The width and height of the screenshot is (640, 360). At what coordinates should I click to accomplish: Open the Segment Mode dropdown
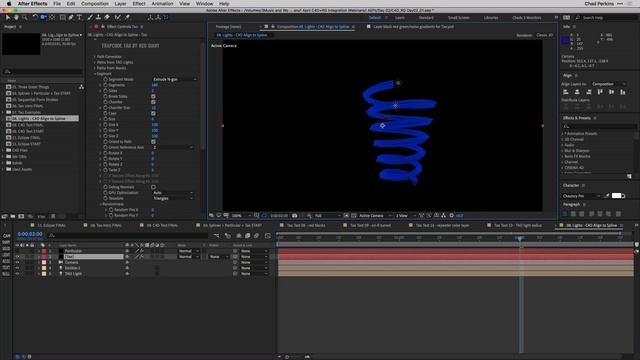pyautogui.click(x=175, y=79)
